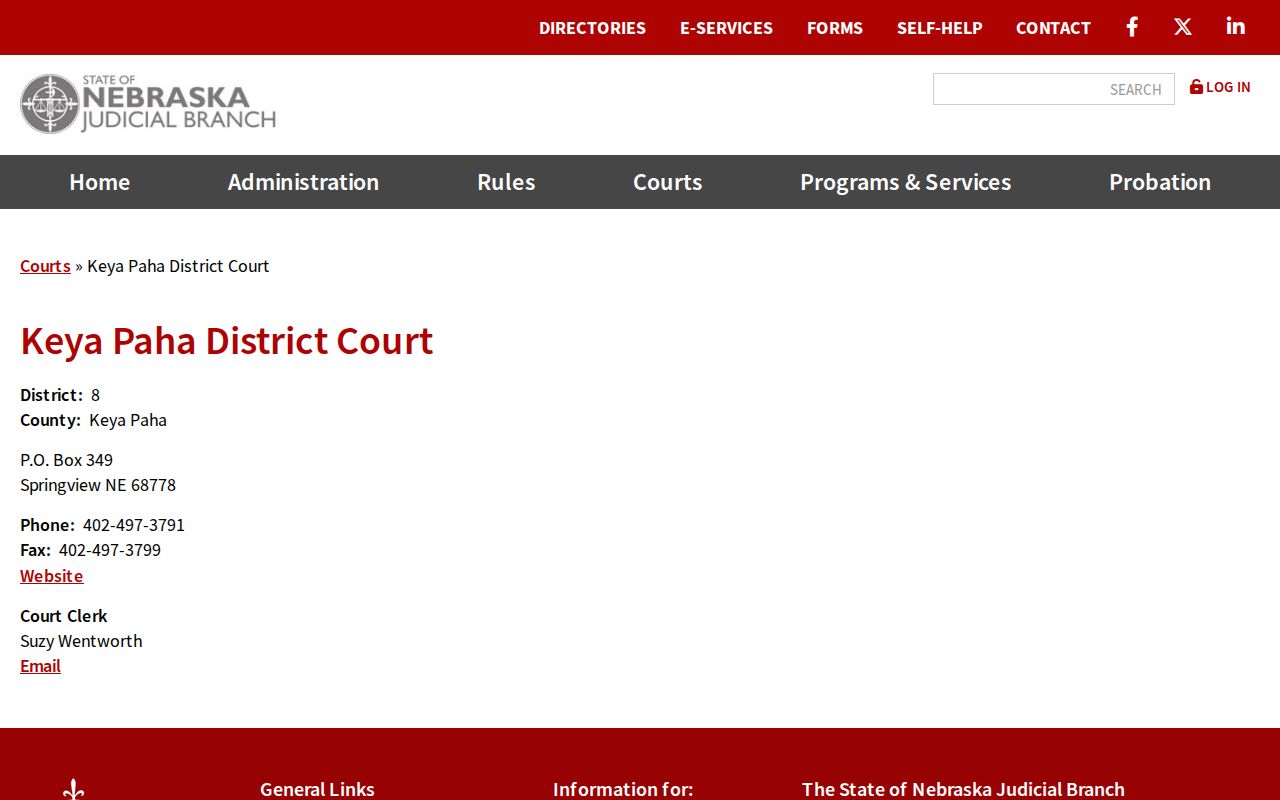Click the County: Keya Paha line

[94, 420]
